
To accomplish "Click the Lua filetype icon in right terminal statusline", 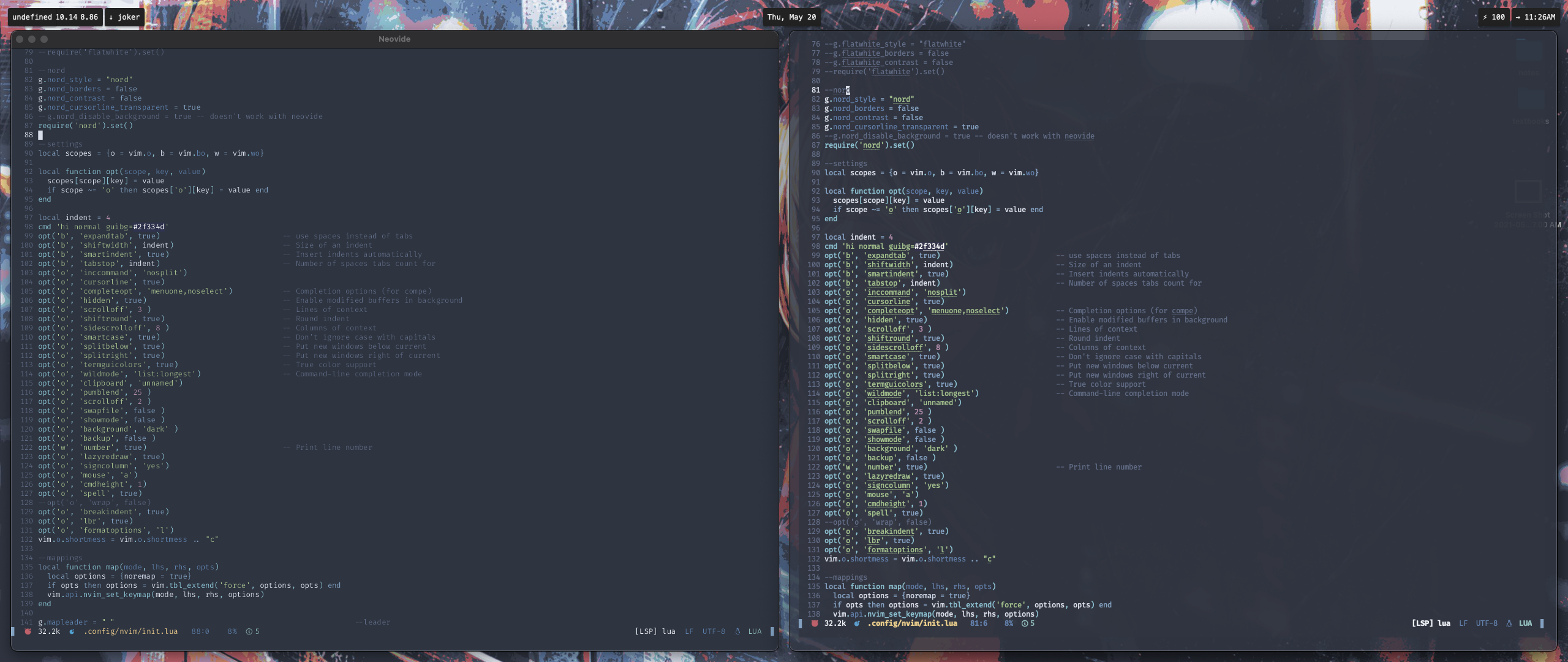I will pos(1509,623).
